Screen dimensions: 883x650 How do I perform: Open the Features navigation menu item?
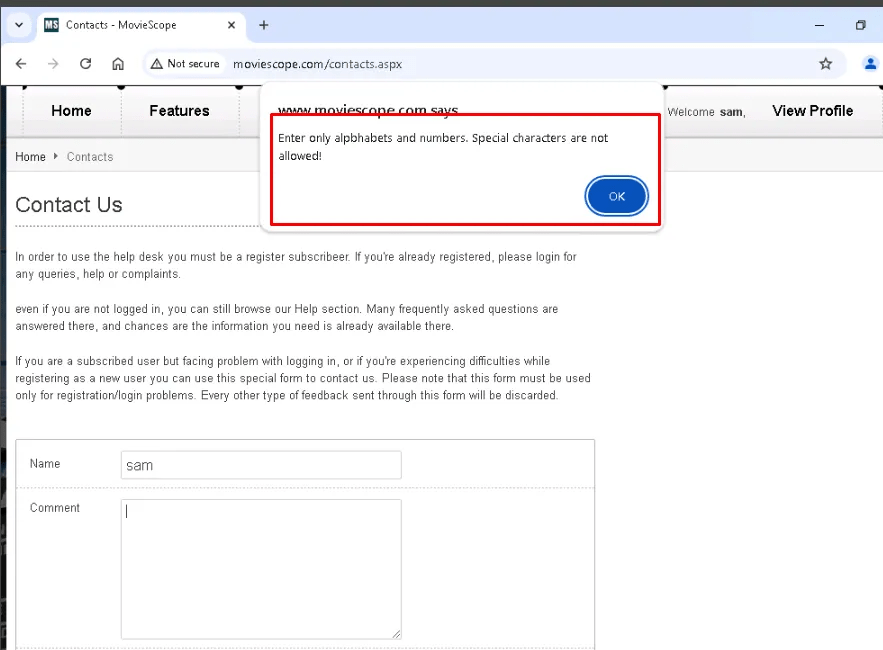click(x=179, y=111)
